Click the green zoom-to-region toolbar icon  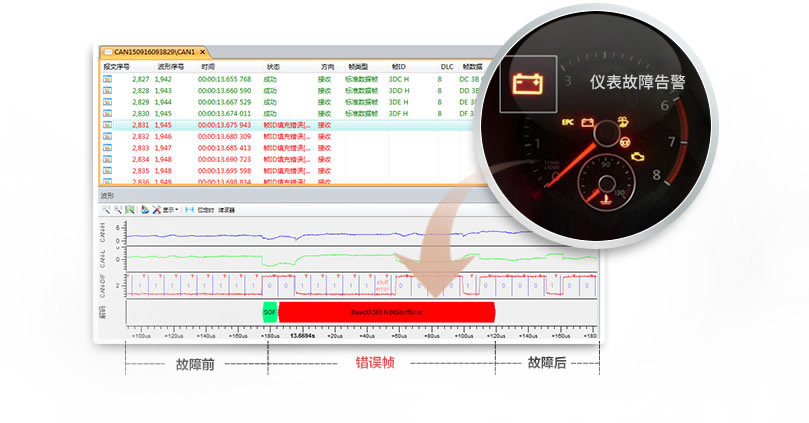pyautogui.click(x=130, y=209)
